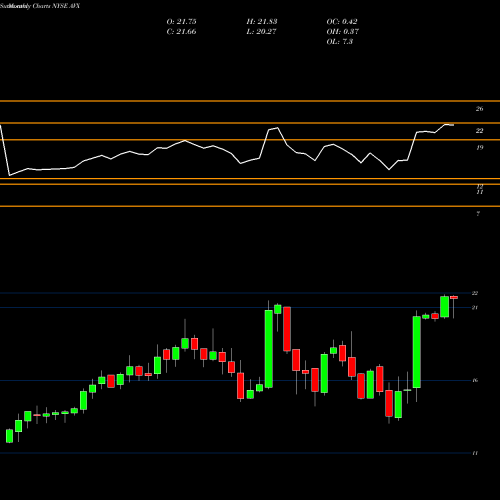500x500 pixels.
Task: Select the open value O: 21.75
Action: 181,22
